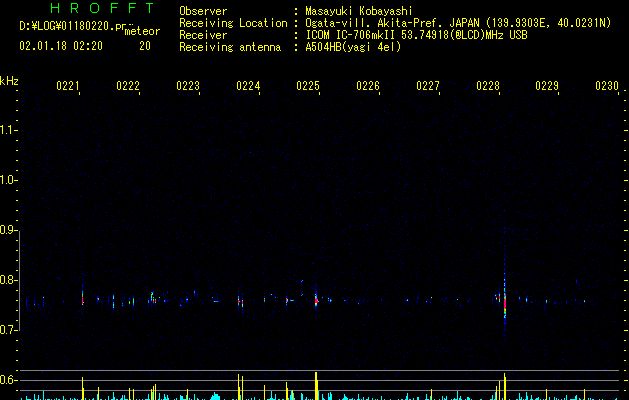The image size is (629, 400).
Task: Click the 0.9 kHz frequency label
Action: click(8, 230)
